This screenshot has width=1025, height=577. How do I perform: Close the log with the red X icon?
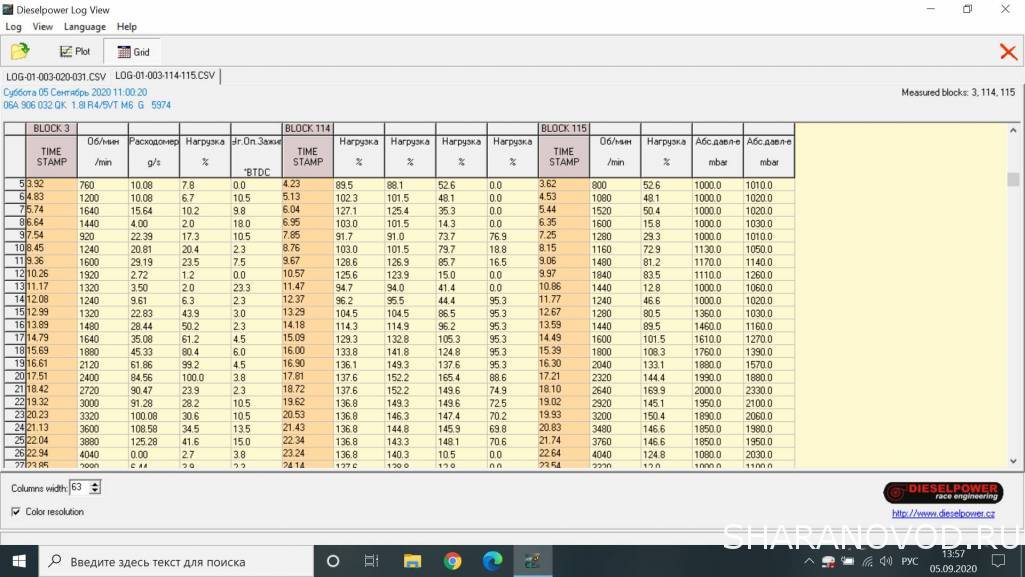(1007, 52)
